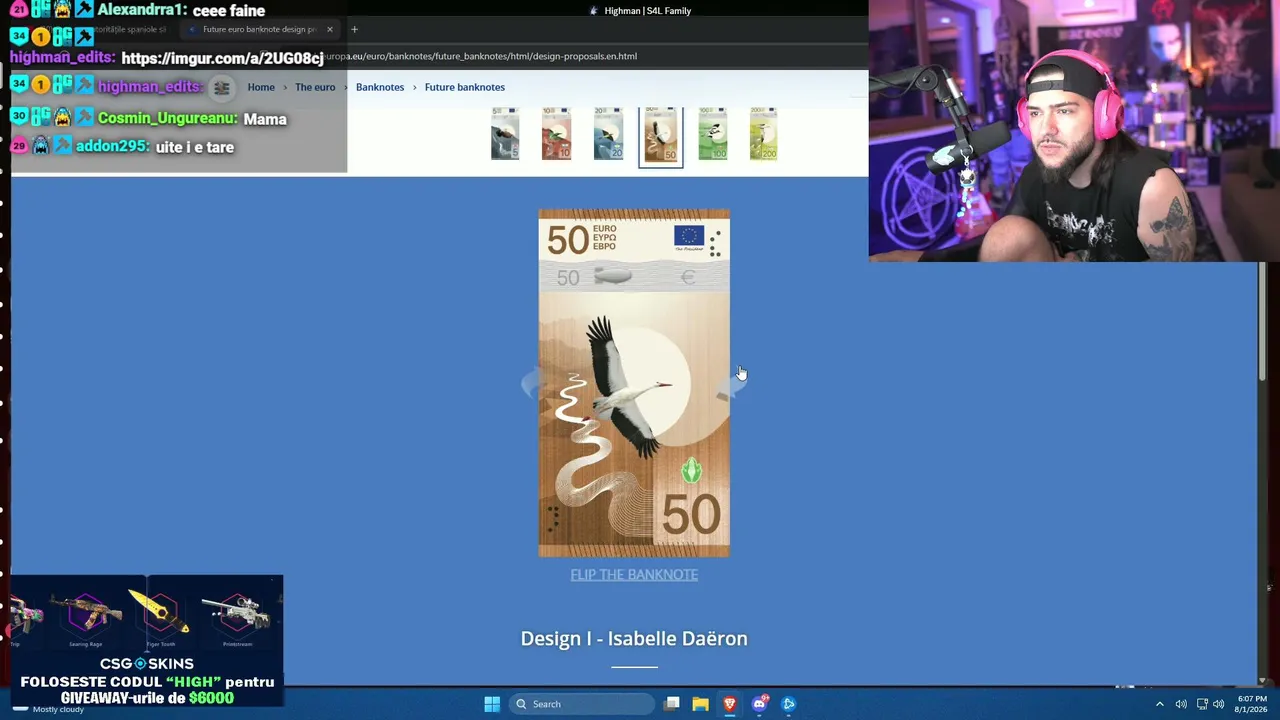Click the taskbar Search box
The width and height of the screenshot is (1280, 720).
[580, 704]
